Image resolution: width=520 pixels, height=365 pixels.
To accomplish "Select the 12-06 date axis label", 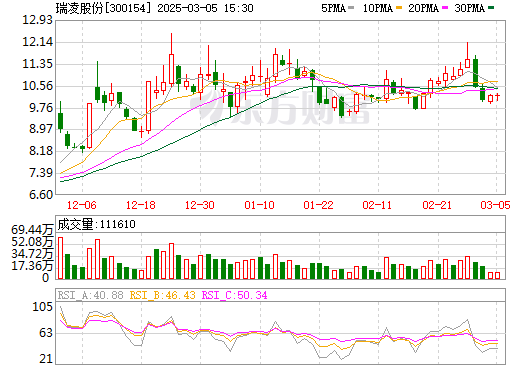I will (x=82, y=205).
